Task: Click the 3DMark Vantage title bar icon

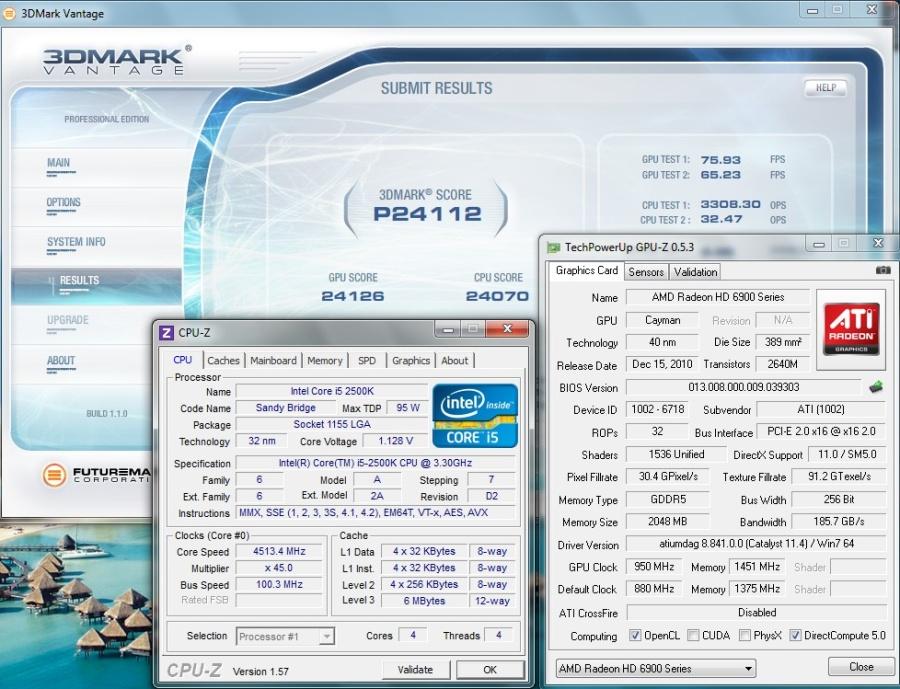Action: (x=9, y=13)
